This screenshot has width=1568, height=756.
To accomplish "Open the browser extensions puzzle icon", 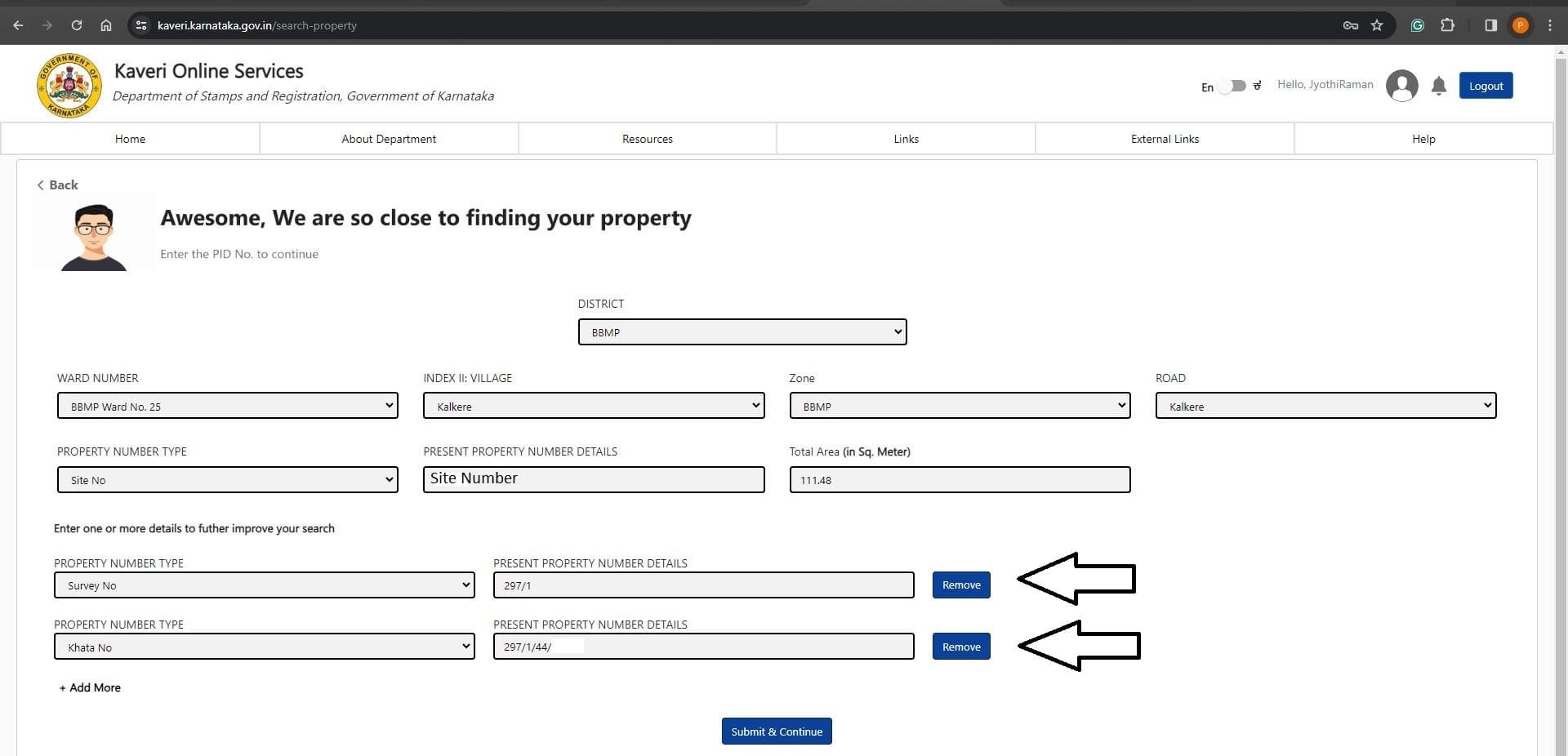I will point(1447,25).
